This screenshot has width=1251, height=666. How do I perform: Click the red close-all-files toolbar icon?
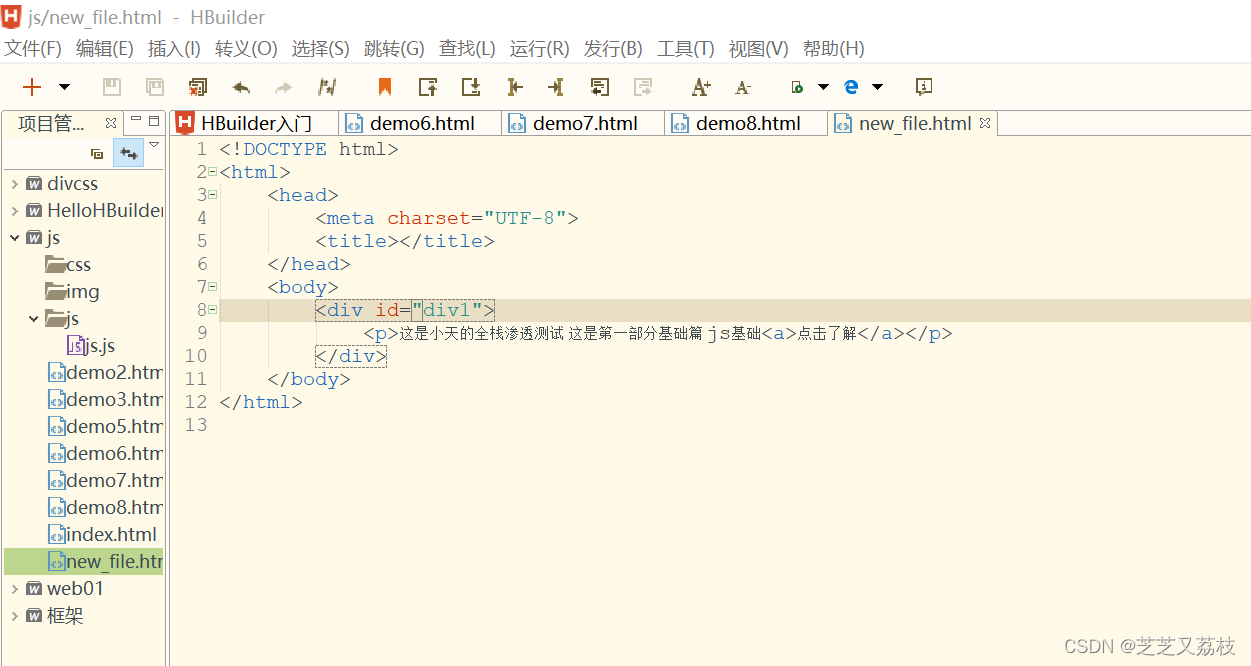pyautogui.click(x=198, y=87)
